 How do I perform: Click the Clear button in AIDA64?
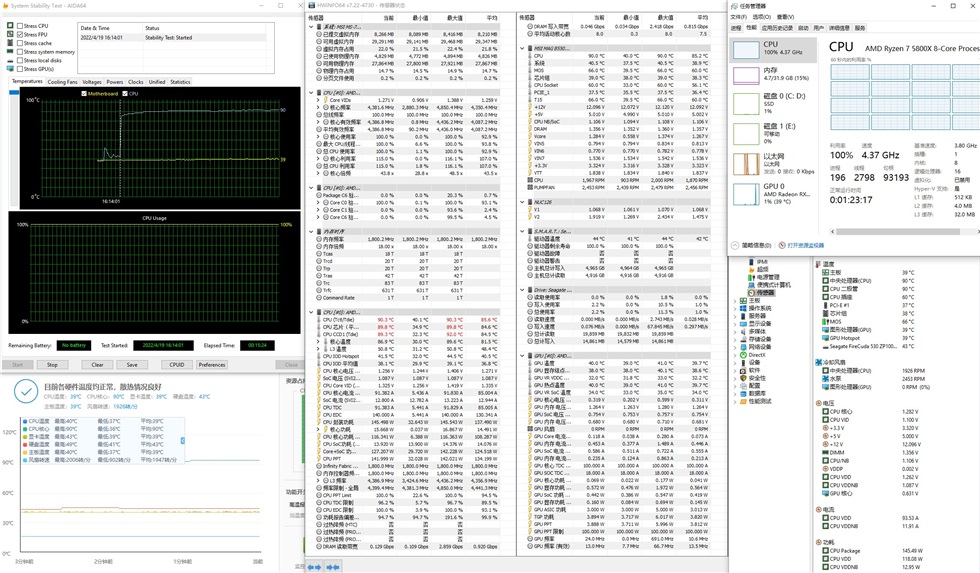pos(98,364)
